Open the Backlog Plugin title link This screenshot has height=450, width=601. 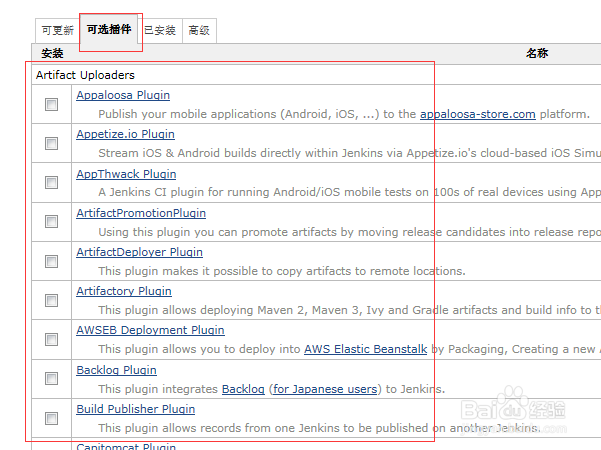coord(117,370)
